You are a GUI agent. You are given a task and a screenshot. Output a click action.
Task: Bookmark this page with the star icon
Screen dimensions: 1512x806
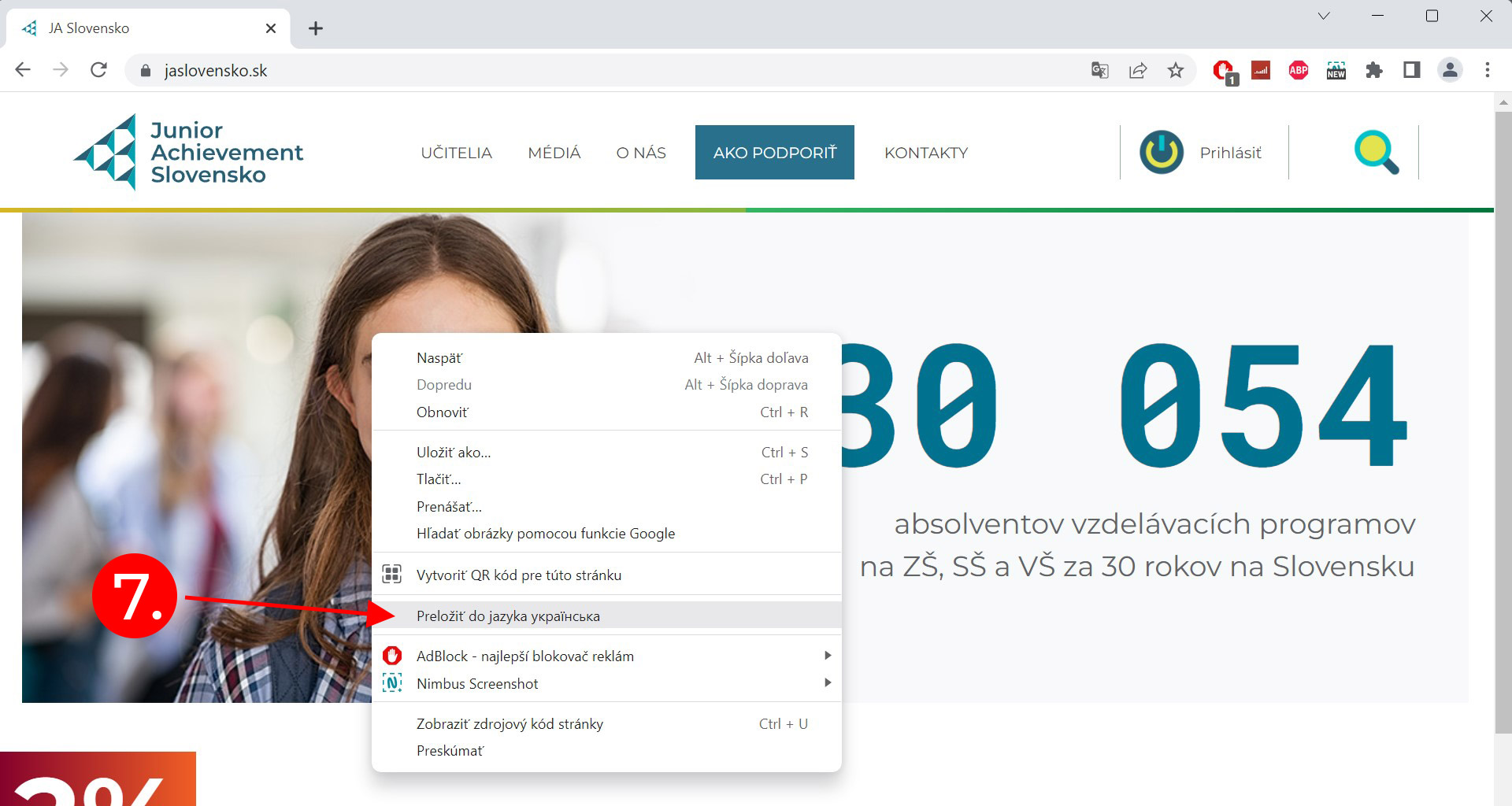pos(1177,70)
